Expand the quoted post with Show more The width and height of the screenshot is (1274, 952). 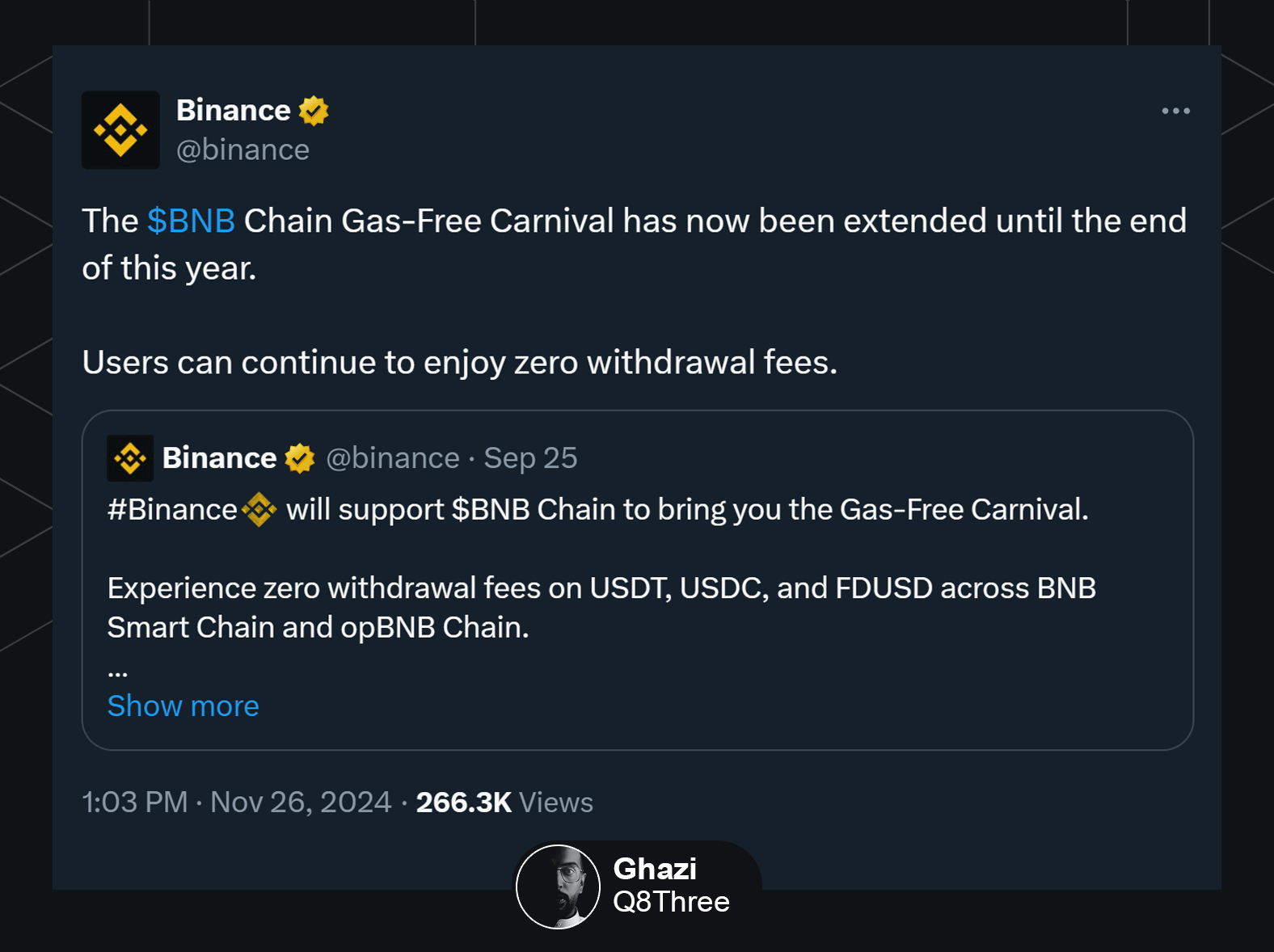[184, 706]
